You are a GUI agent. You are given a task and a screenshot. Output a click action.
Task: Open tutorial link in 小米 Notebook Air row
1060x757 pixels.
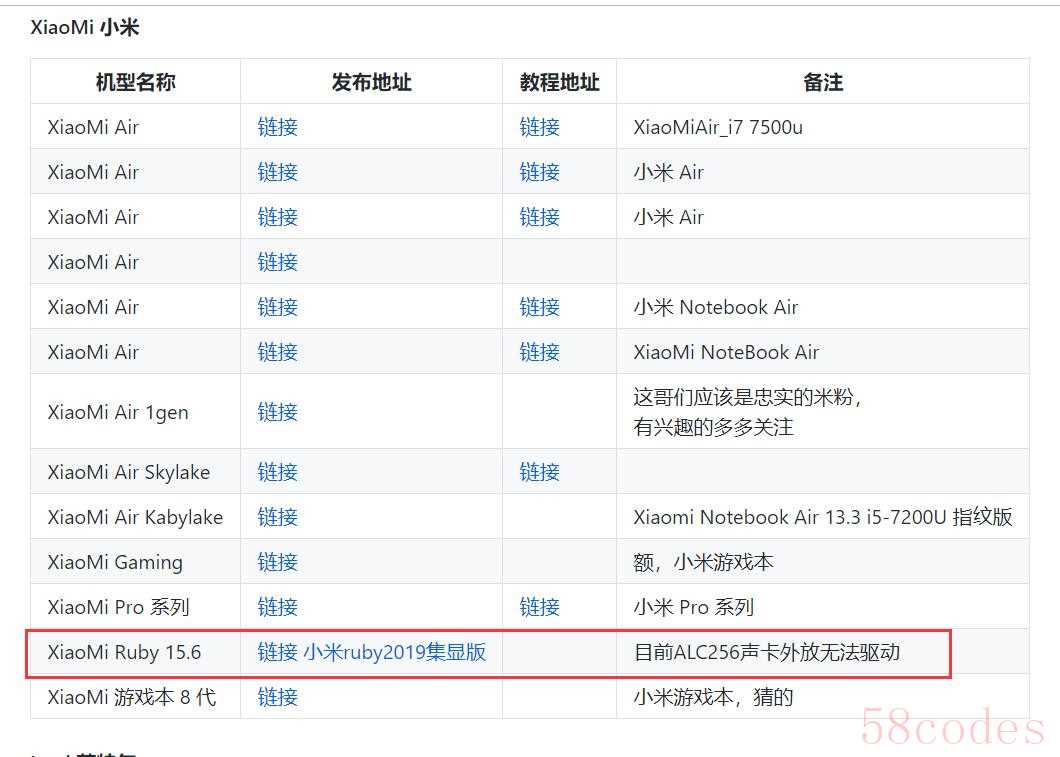pos(539,307)
